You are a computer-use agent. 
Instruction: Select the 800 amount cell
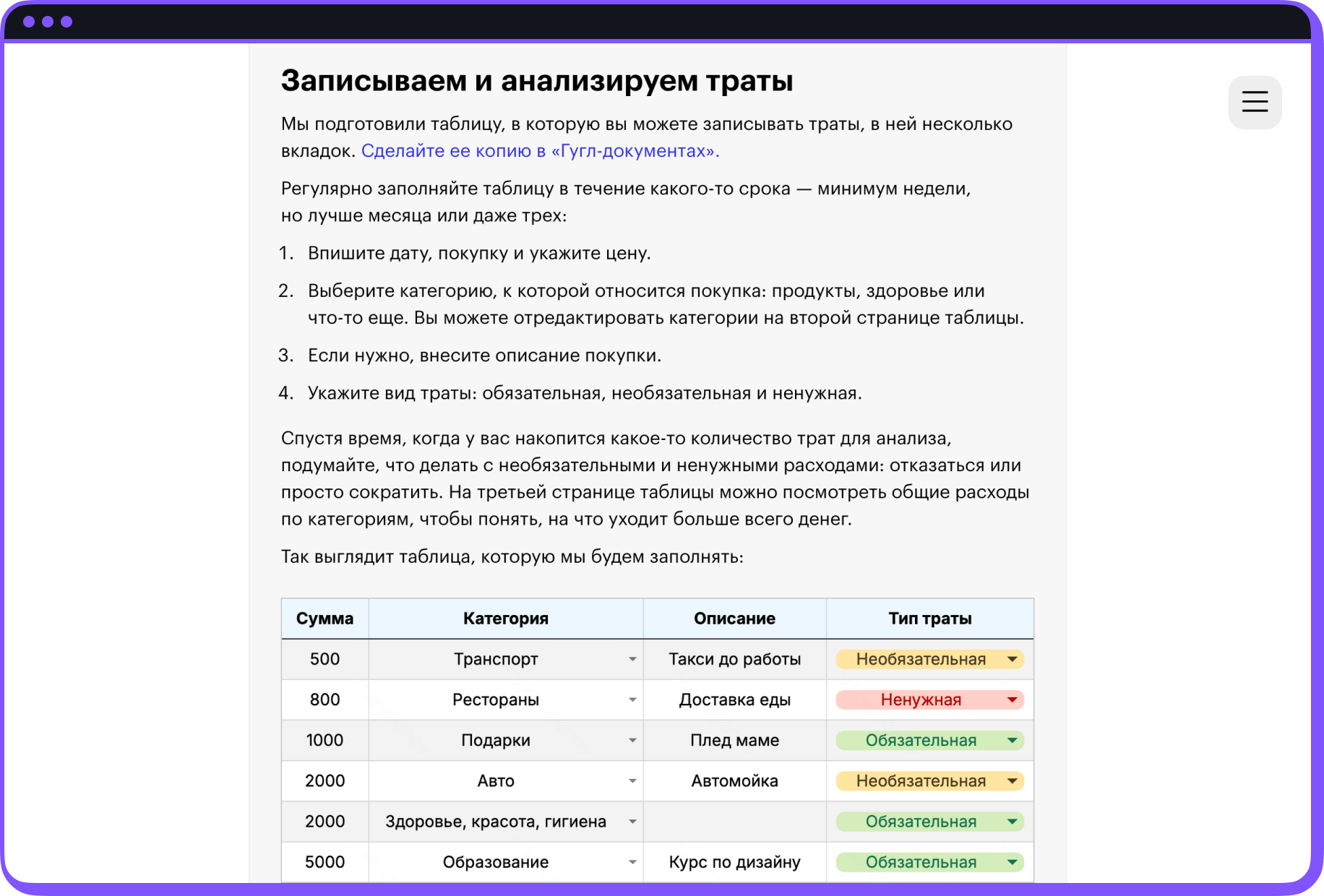coord(325,699)
